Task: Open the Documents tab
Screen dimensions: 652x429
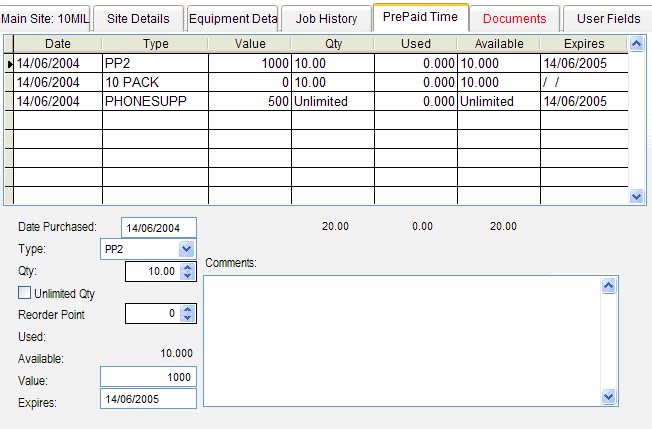Action: point(514,18)
